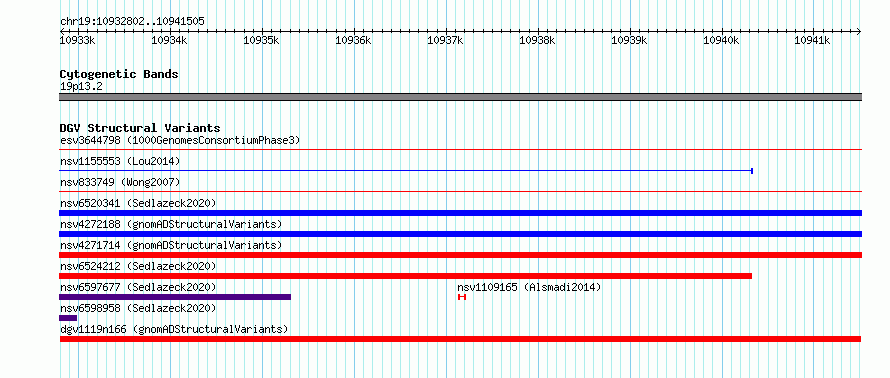
Task: Select nsv6598958 (Sedlazeck2020) label
Action: click(138, 308)
